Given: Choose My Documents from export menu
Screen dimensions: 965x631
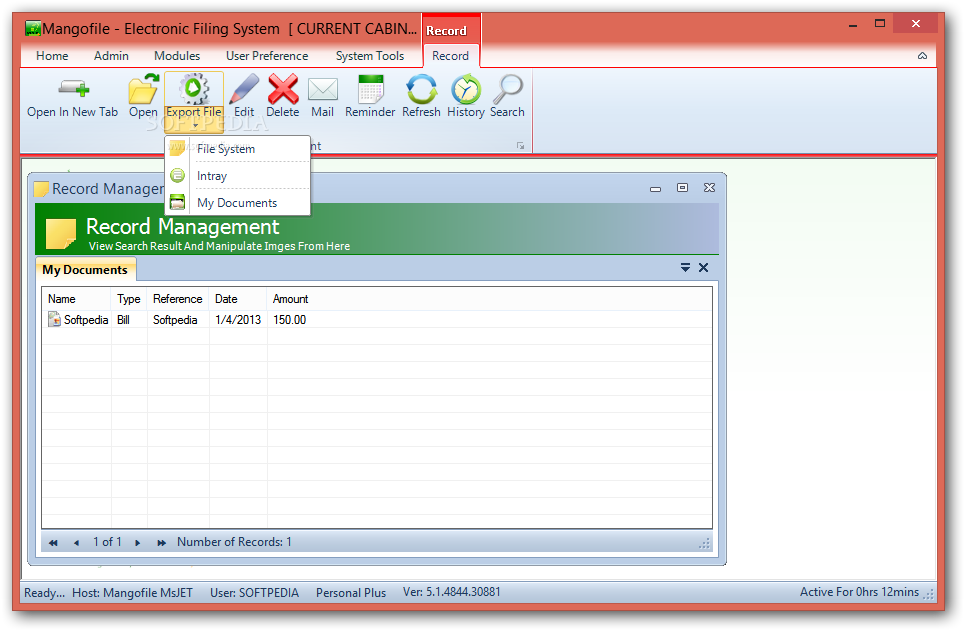Looking at the screenshot, I should 238,203.
